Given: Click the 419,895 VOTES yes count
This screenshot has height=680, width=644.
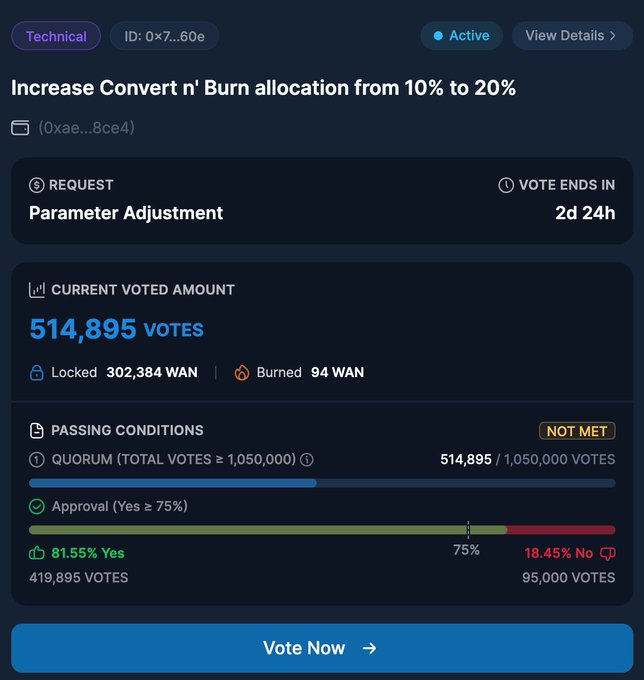Looking at the screenshot, I should point(78,578).
